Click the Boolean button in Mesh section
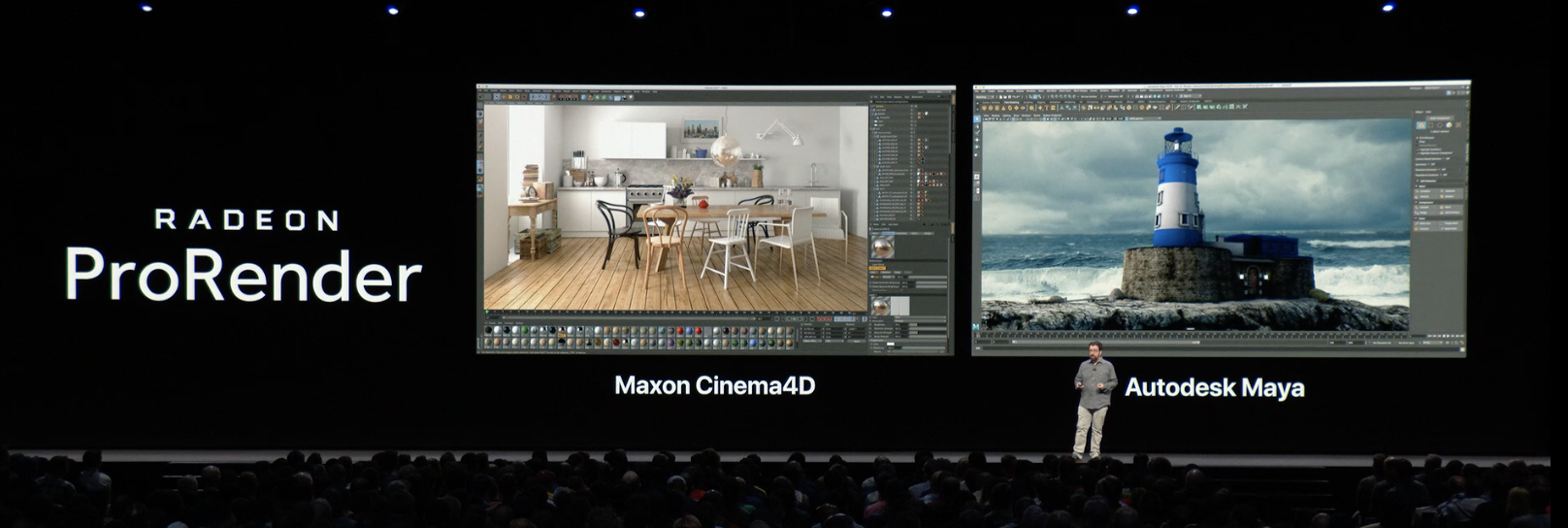The image size is (1568, 528). tap(1449, 196)
